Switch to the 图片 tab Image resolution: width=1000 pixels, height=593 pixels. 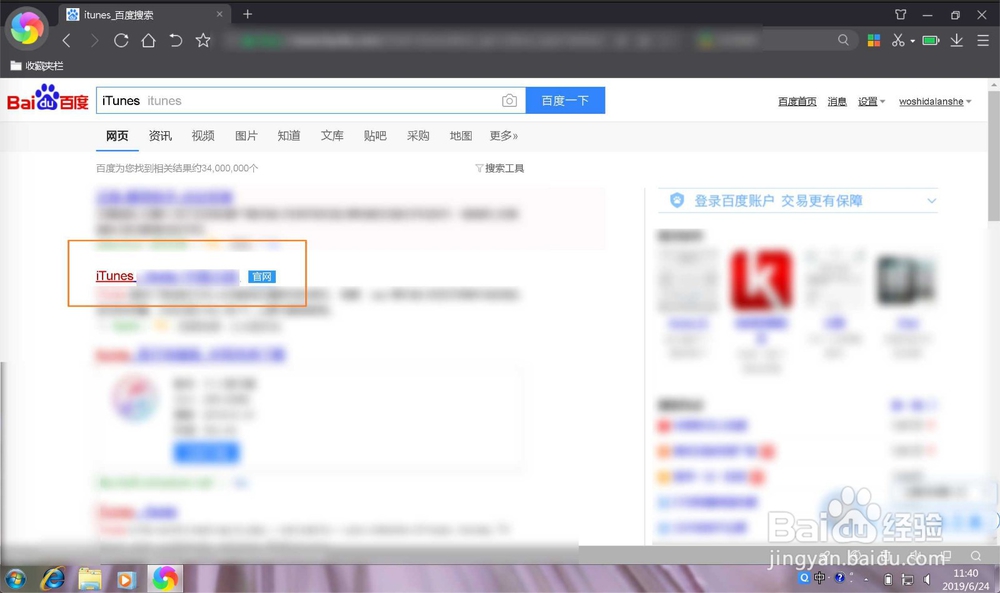[246, 136]
